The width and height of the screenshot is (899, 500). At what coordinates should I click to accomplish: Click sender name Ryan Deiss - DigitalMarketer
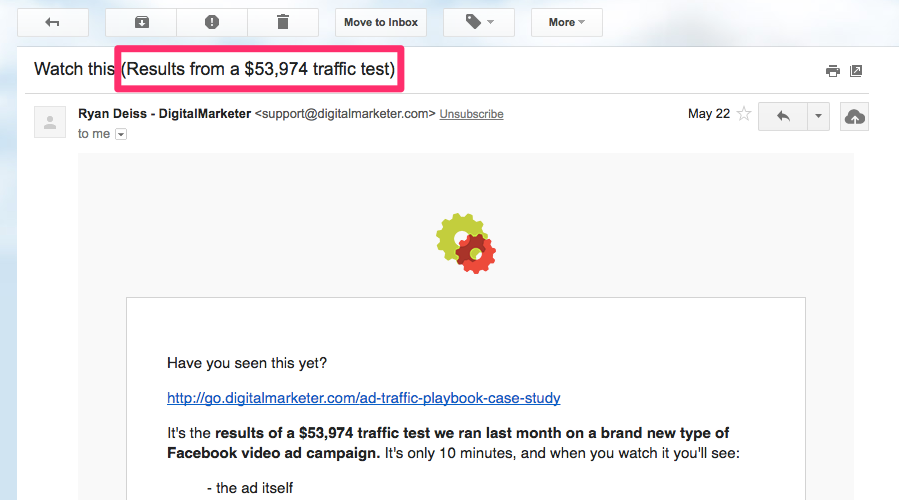[165, 114]
